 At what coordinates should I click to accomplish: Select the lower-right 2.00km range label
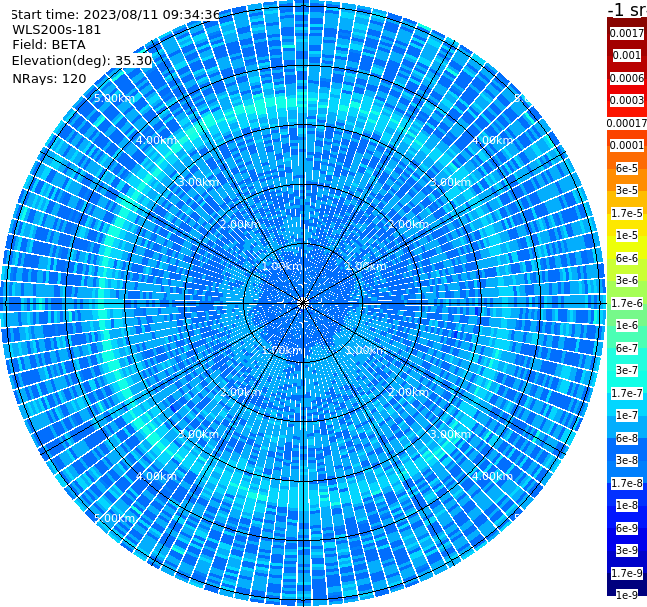tap(408, 392)
